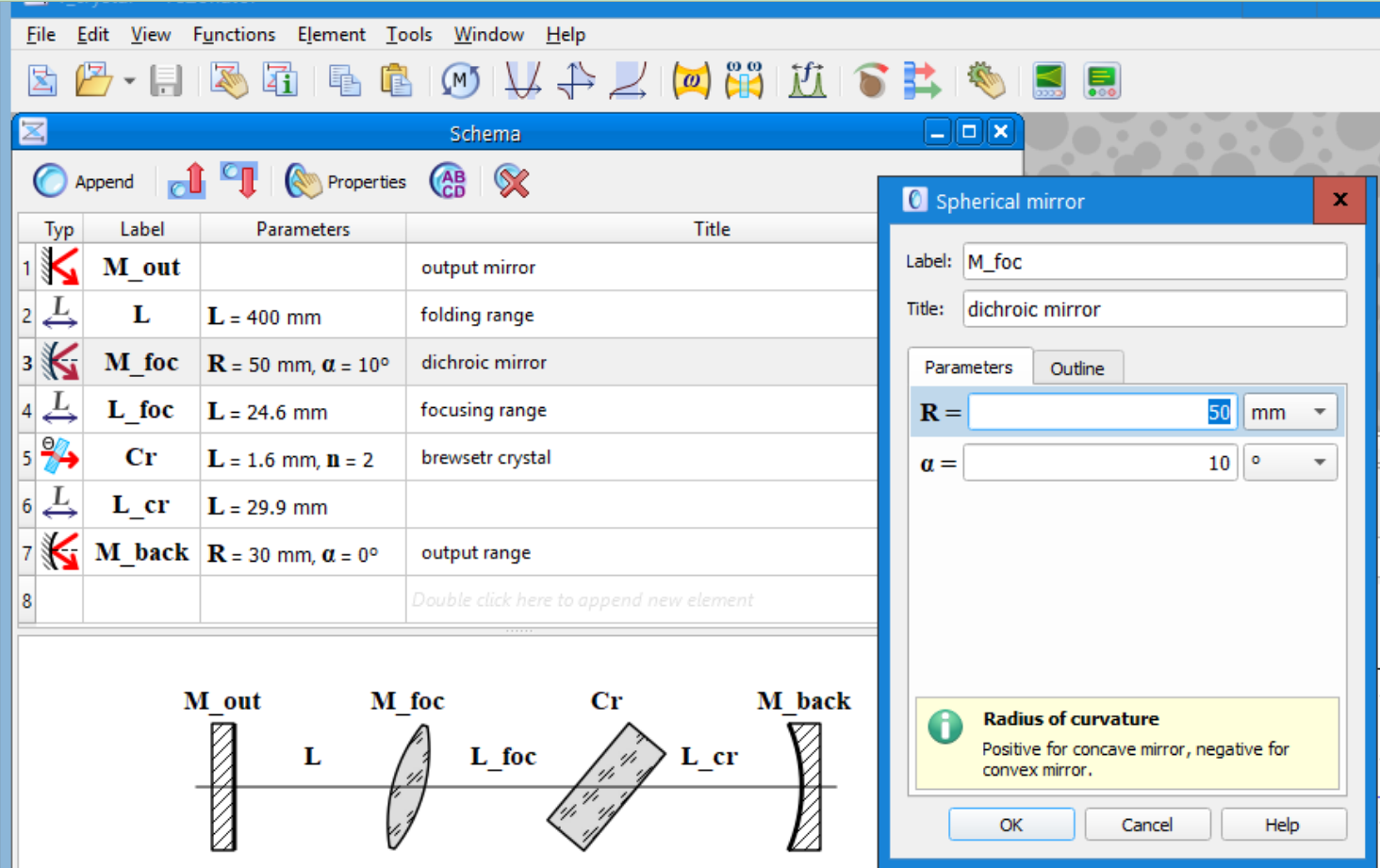1380x868 pixels.
Task: Confirm changes with OK button
Action: point(1010,824)
